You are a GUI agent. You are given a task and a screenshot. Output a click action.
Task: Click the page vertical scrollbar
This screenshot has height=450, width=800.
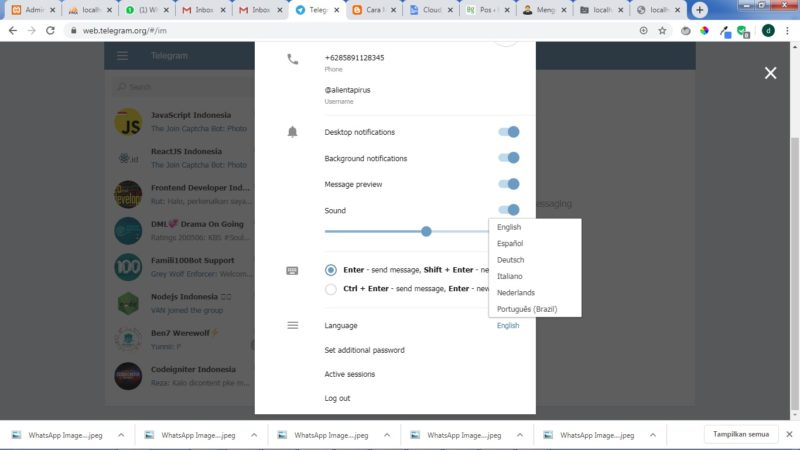[x=794, y=273]
